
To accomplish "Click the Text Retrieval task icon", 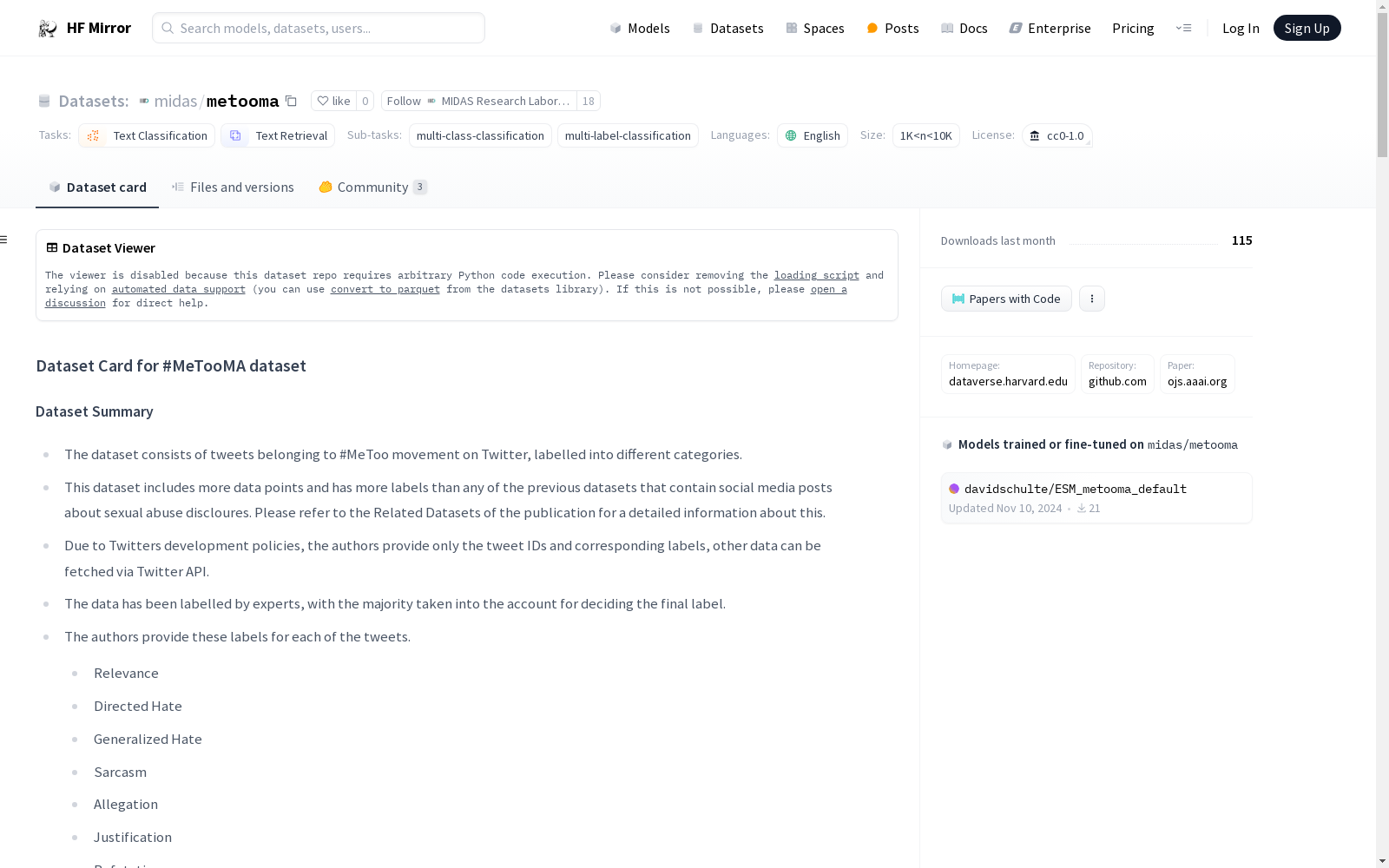I will 235,135.
